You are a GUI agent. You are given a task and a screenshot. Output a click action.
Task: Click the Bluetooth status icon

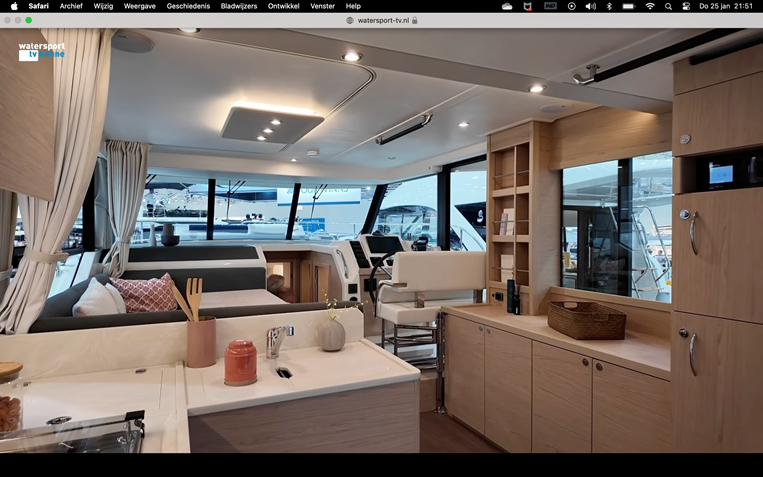(609, 6)
